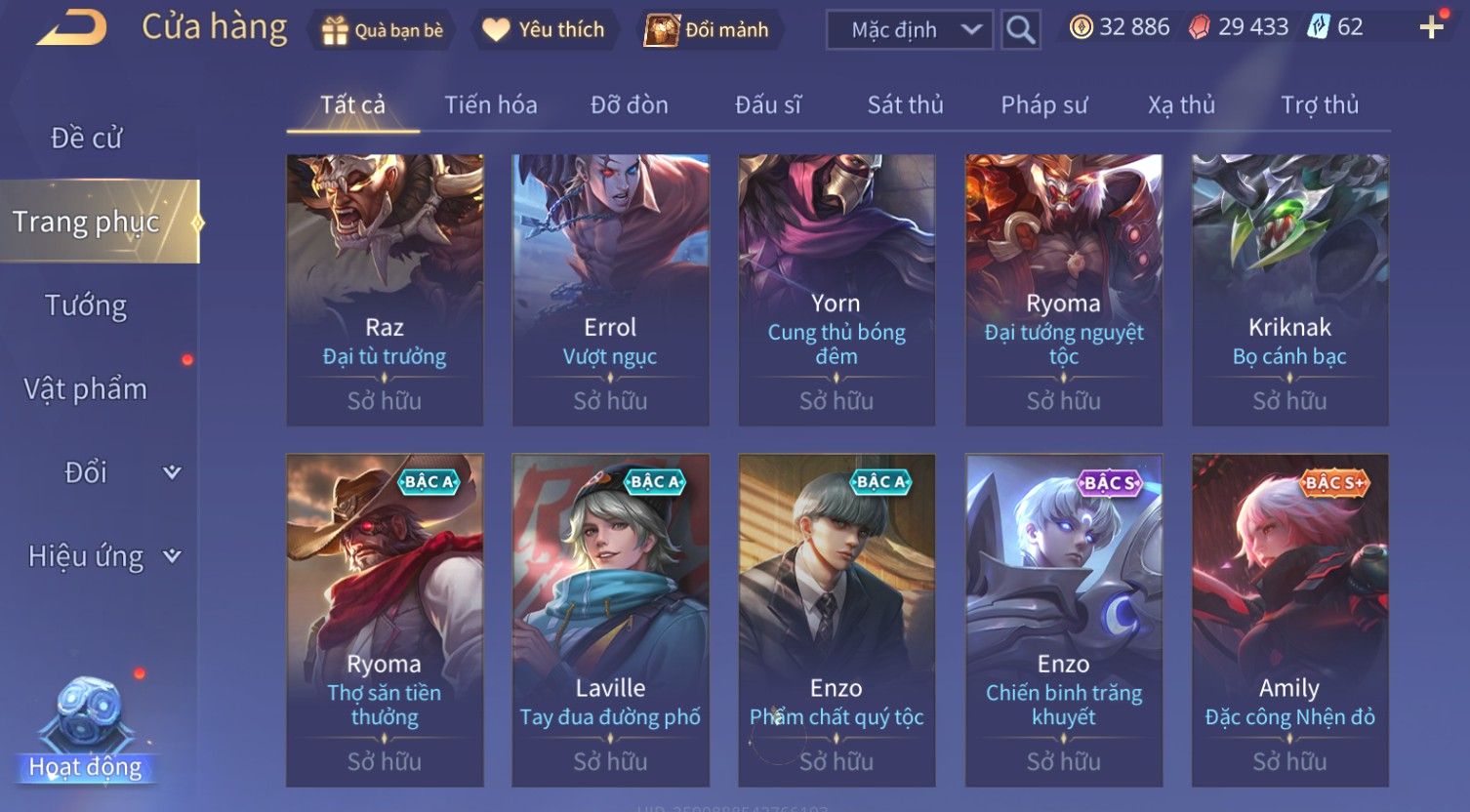Select Vật phẩm in the sidebar
This screenshot has height=812, width=1470.
click(86, 388)
